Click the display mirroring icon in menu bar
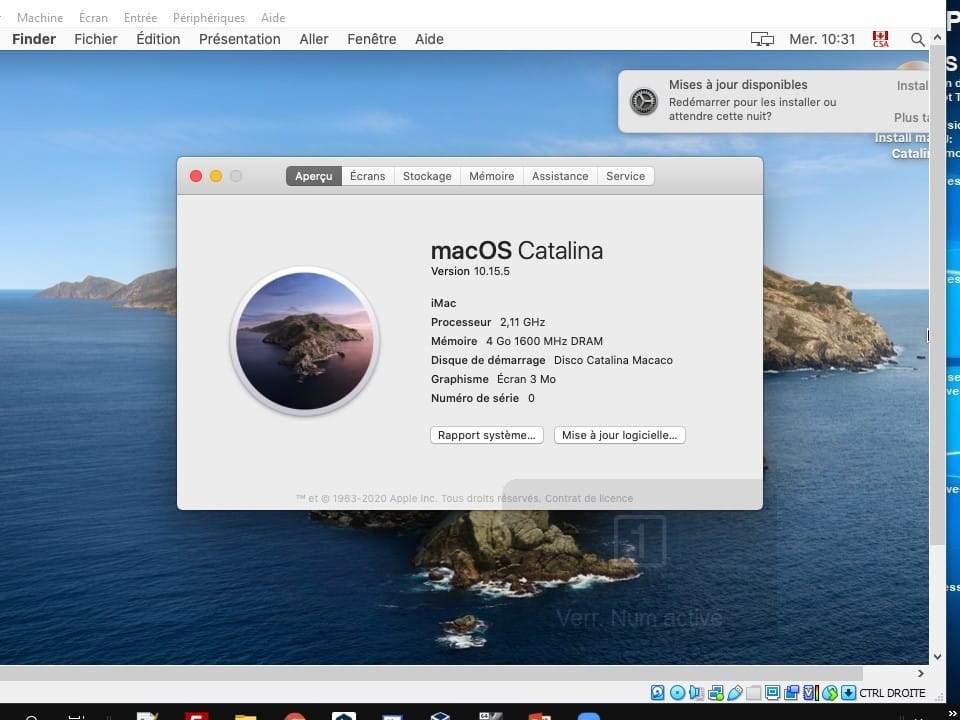This screenshot has height=720, width=960. pyautogui.click(x=762, y=39)
